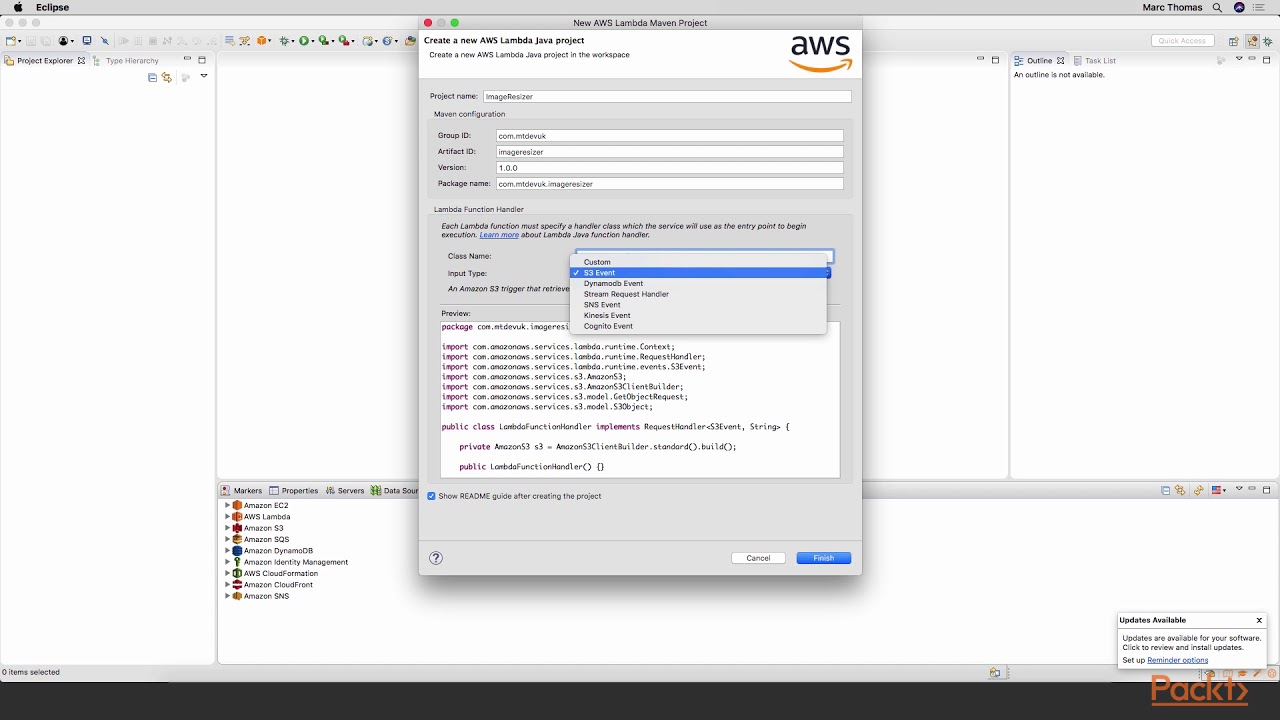Image resolution: width=1280 pixels, height=720 pixels.
Task: Expand the Amazon SNS tree node
Action: coord(227,596)
